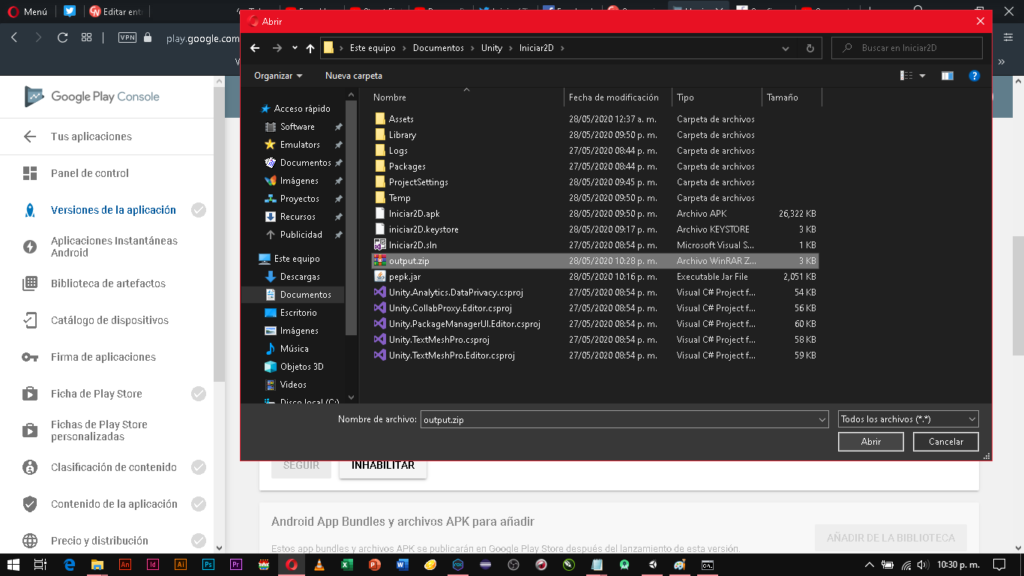Open Objetos 3D in navigation pane
The image size is (1024, 576).
[x=302, y=367]
